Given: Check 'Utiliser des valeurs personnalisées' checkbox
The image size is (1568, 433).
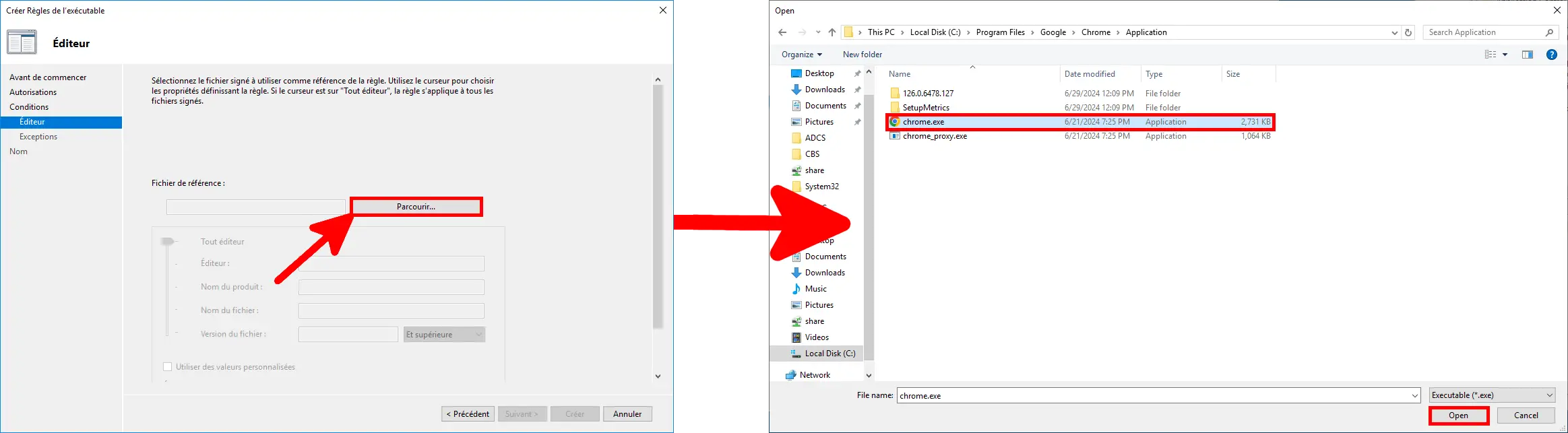Looking at the screenshot, I should click(168, 367).
